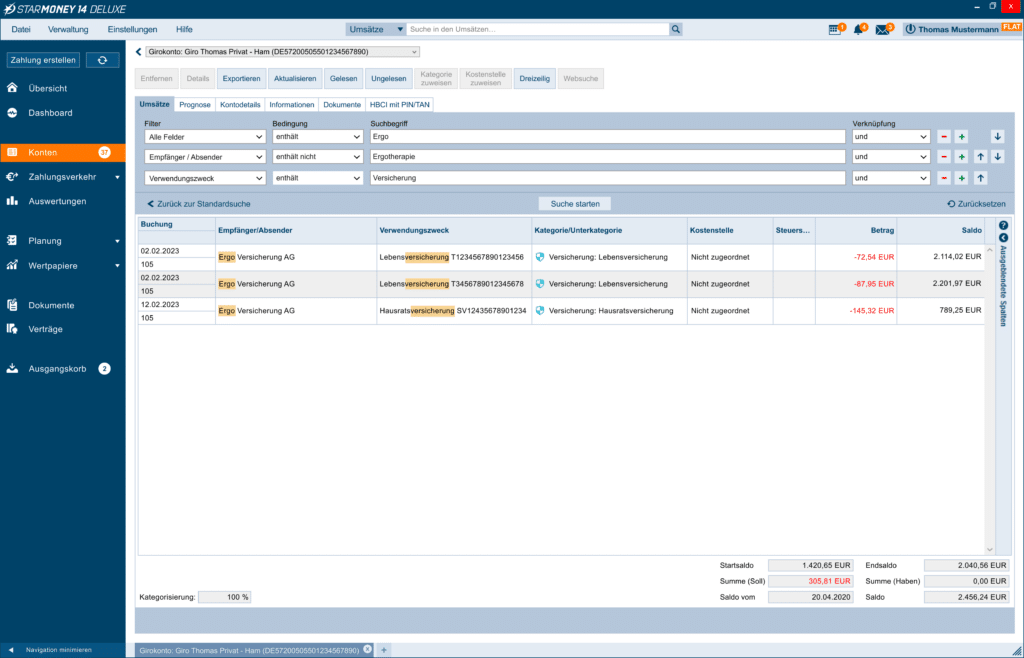Open the Verwaltung menu
The height and width of the screenshot is (658, 1024).
(68, 30)
